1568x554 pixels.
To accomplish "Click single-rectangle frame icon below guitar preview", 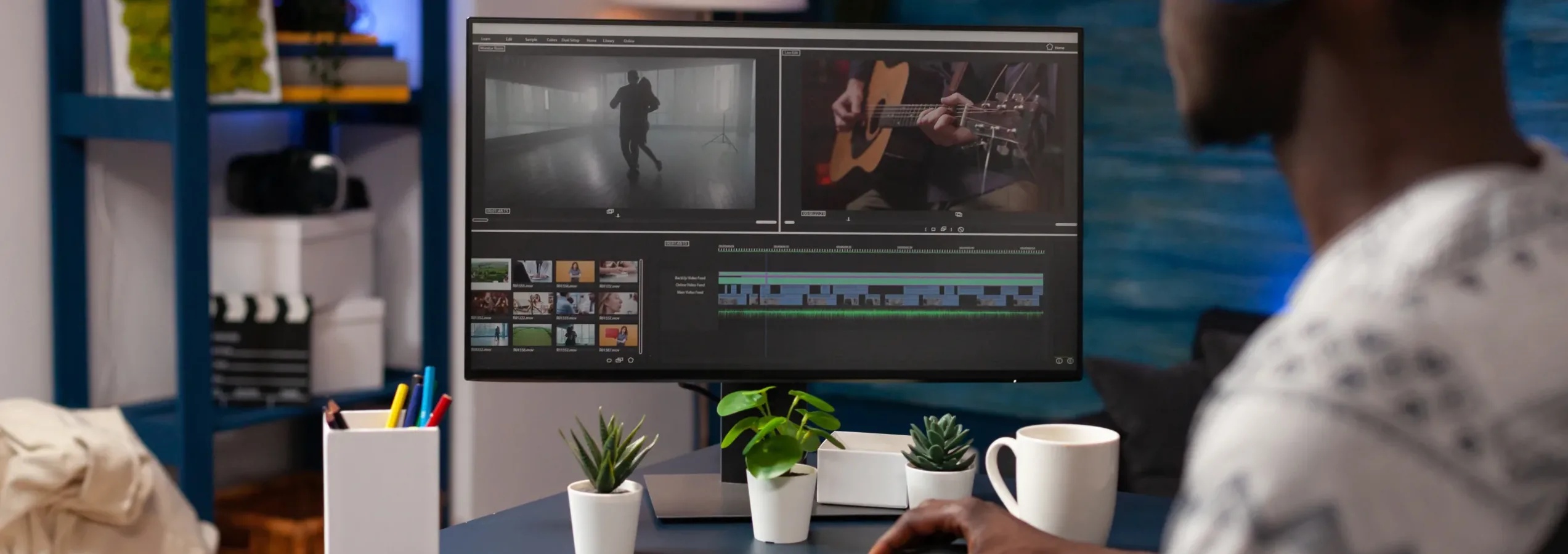I will (x=933, y=230).
